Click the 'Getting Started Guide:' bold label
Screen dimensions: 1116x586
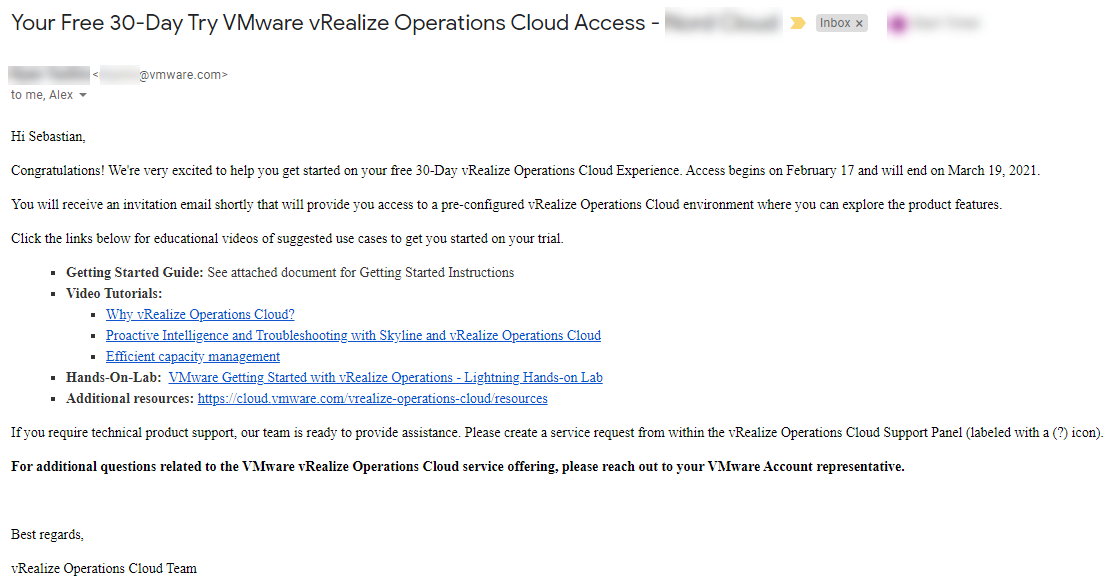click(x=134, y=272)
